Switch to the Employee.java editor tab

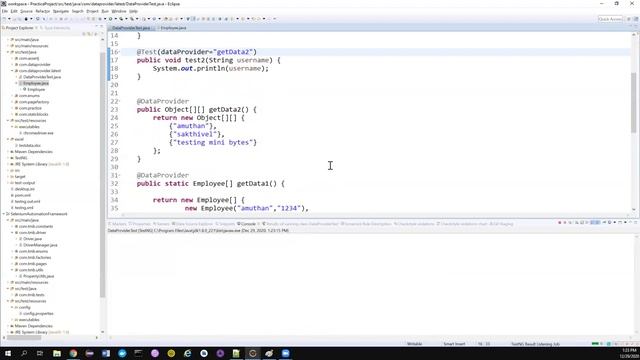(x=173, y=28)
